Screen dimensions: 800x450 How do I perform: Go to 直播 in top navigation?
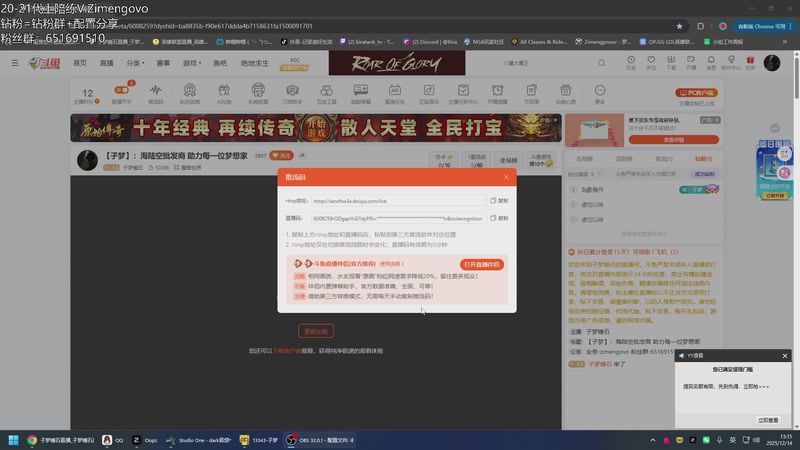107,63
